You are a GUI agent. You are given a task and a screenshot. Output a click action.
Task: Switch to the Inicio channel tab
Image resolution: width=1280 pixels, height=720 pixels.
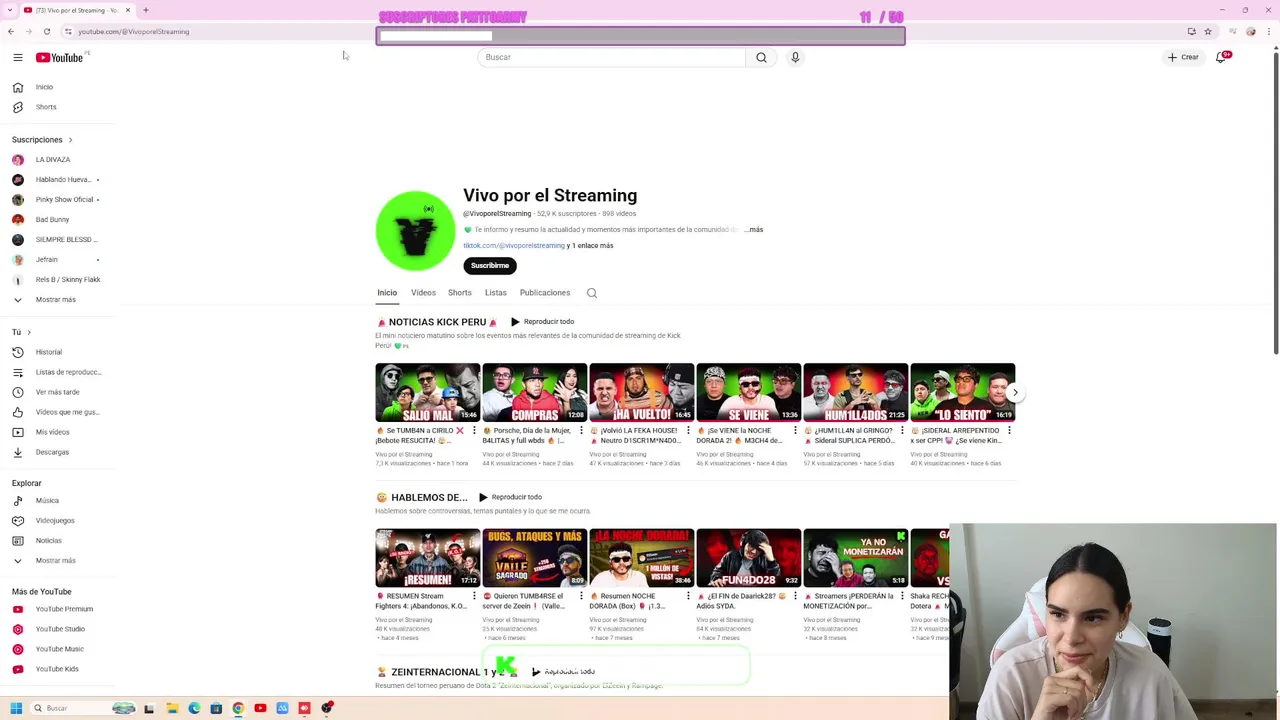387,293
